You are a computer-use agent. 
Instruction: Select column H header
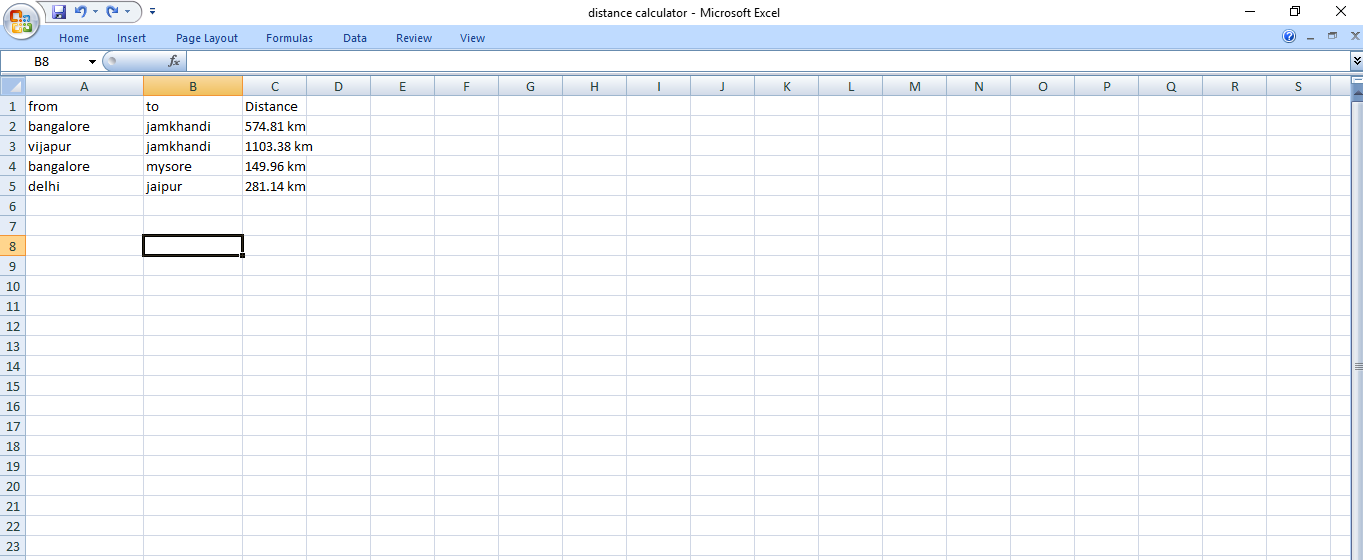(595, 86)
